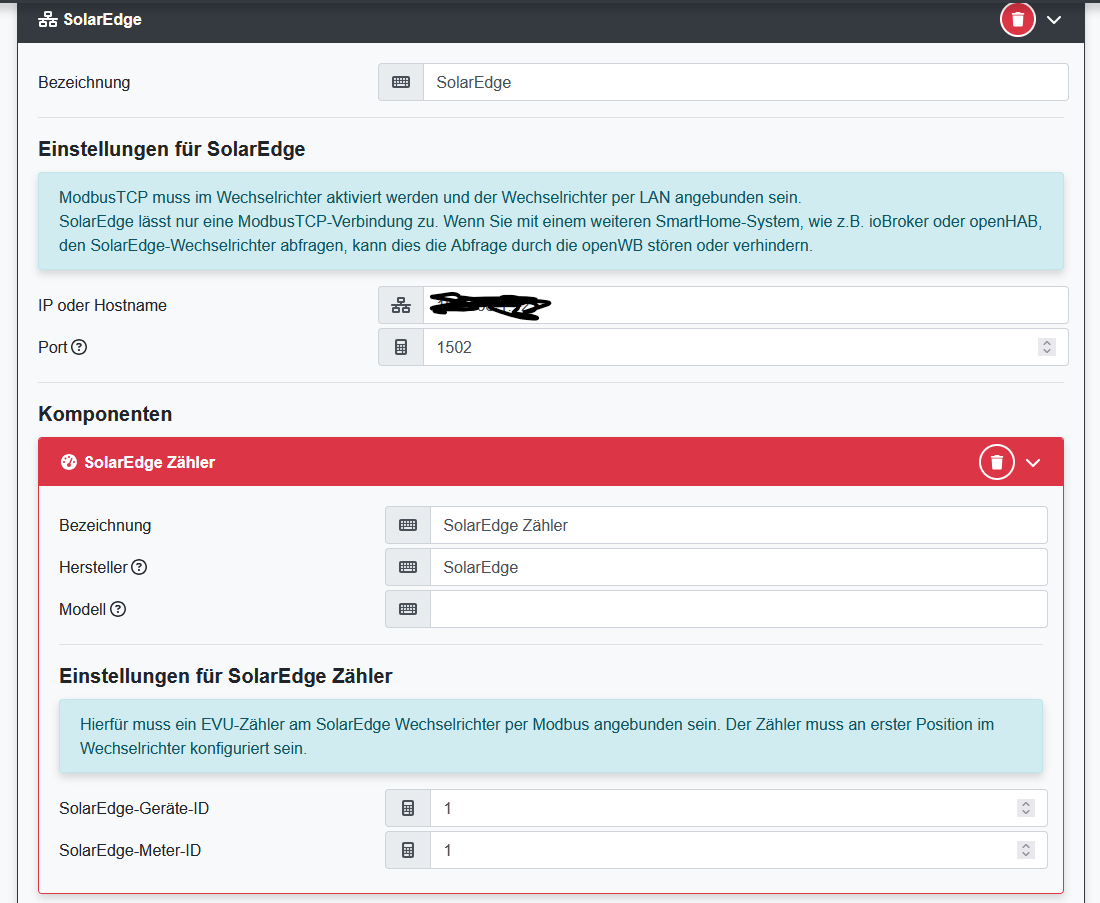Click the IP oder Hostname label
Image resolution: width=1100 pixels, height=903 pixels.
tap(102, 305)
